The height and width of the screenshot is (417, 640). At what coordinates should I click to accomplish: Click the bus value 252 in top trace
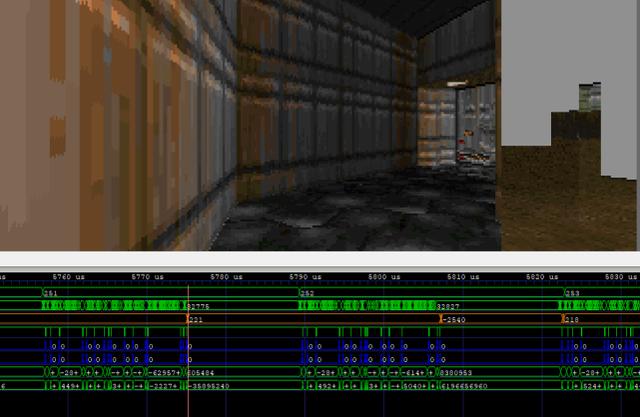[x=307, y=293]
